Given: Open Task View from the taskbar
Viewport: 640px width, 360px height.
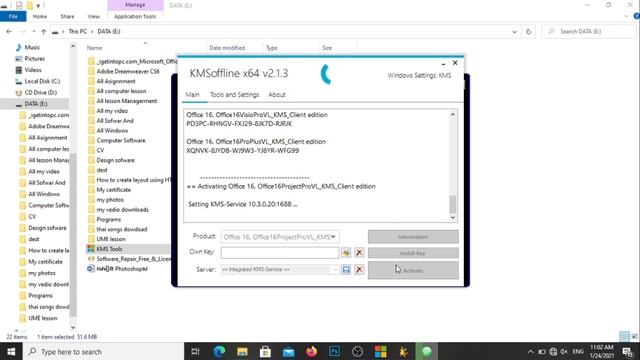Looking at the screenshot, I should [196, 351].
